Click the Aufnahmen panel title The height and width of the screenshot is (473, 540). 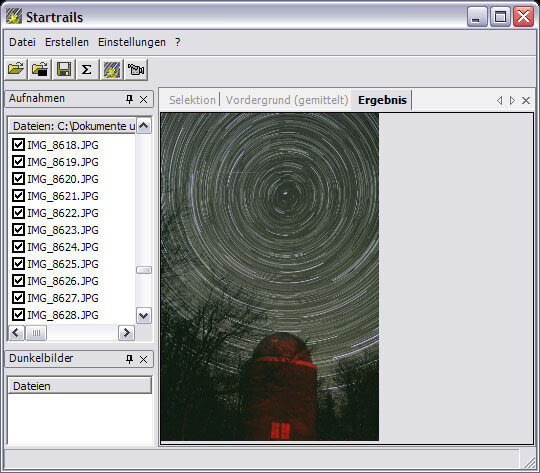37,99
